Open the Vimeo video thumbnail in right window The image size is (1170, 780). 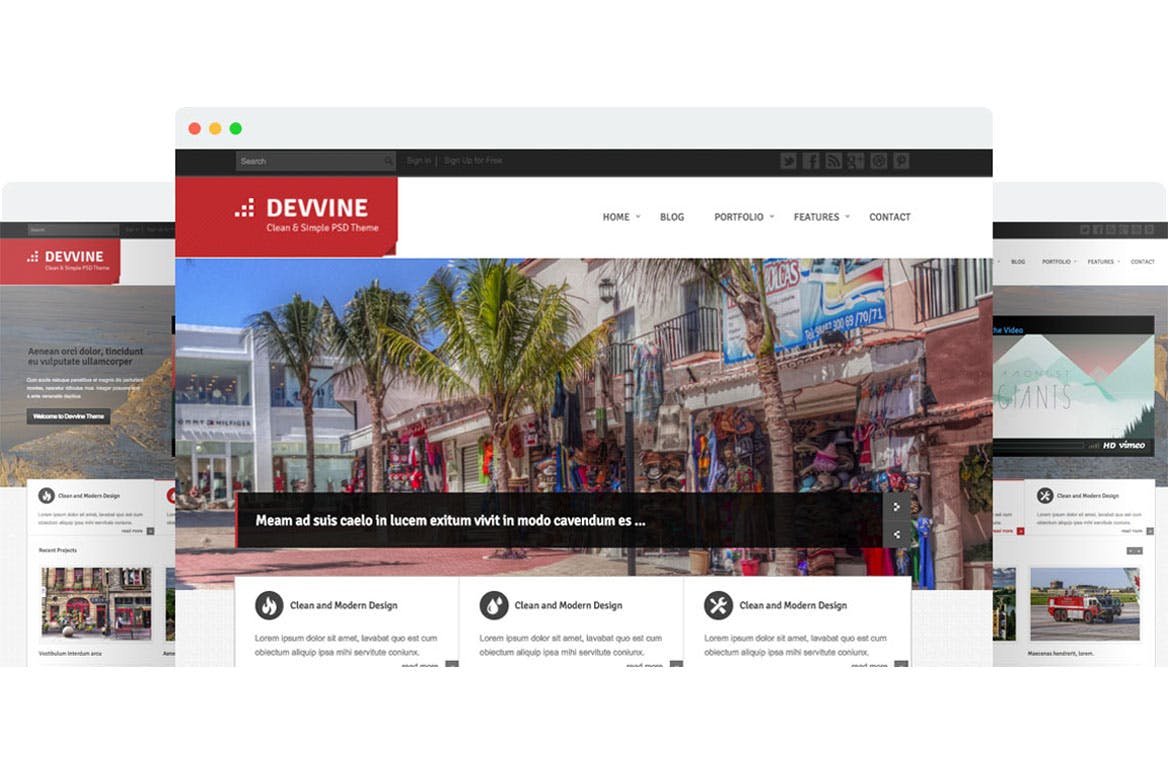(1073, 386)
